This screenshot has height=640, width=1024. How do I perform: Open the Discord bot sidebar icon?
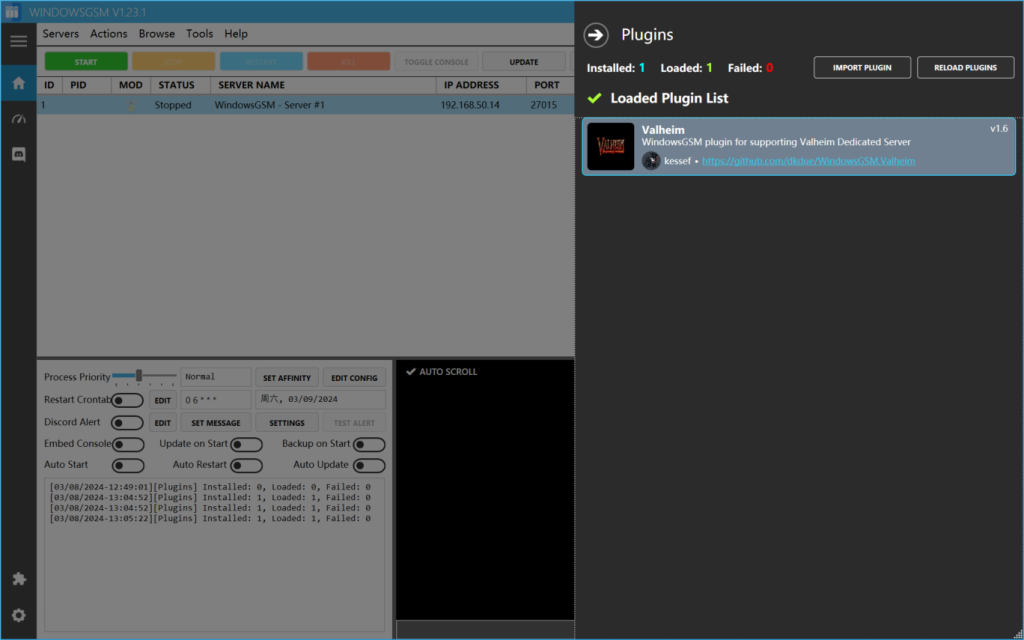point(18,155)
